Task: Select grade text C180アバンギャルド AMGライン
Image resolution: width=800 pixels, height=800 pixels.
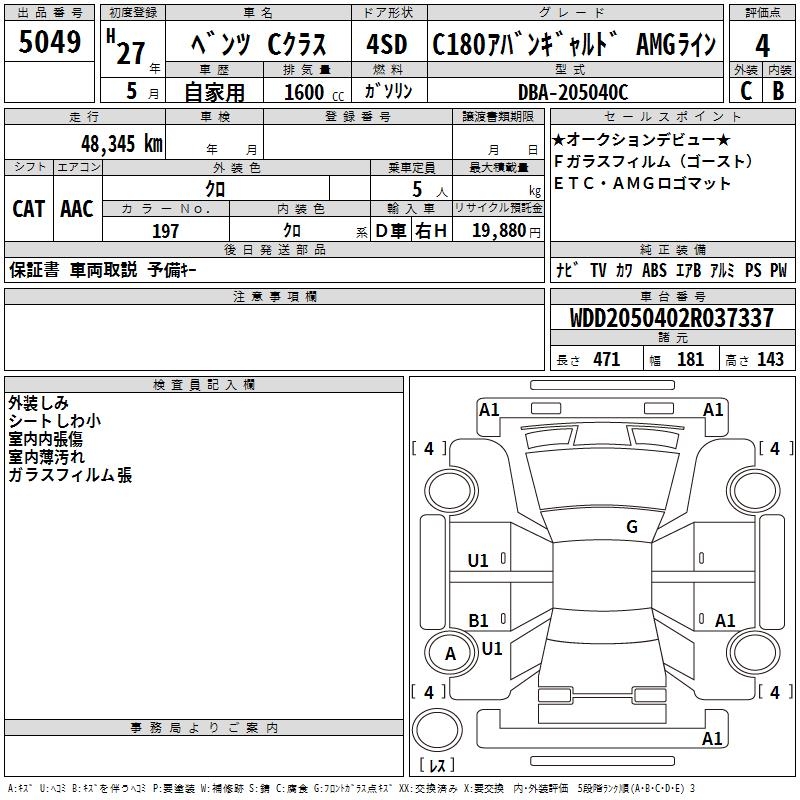Action: click(x=574, y=44)
